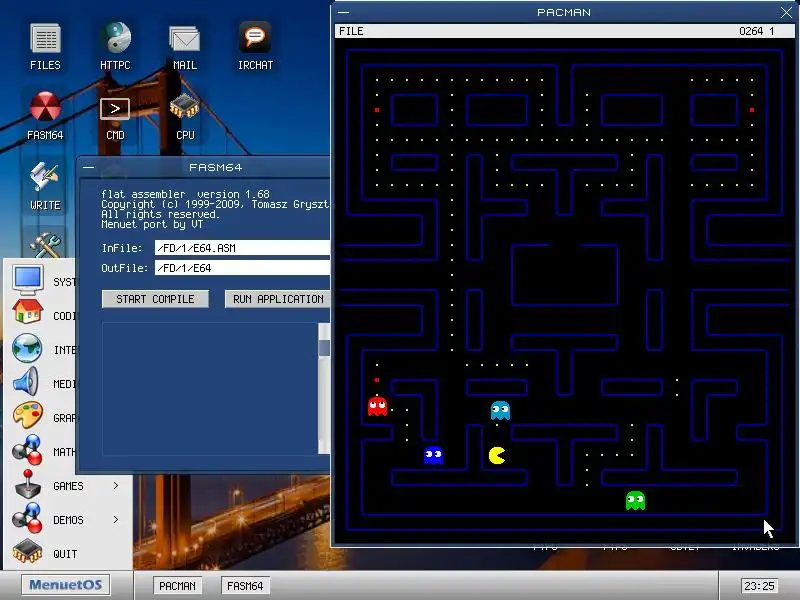Click the green ghost in Pacman
Image resolution: width=800 pixels, height=600 pixels.
(x=635, y=501)
